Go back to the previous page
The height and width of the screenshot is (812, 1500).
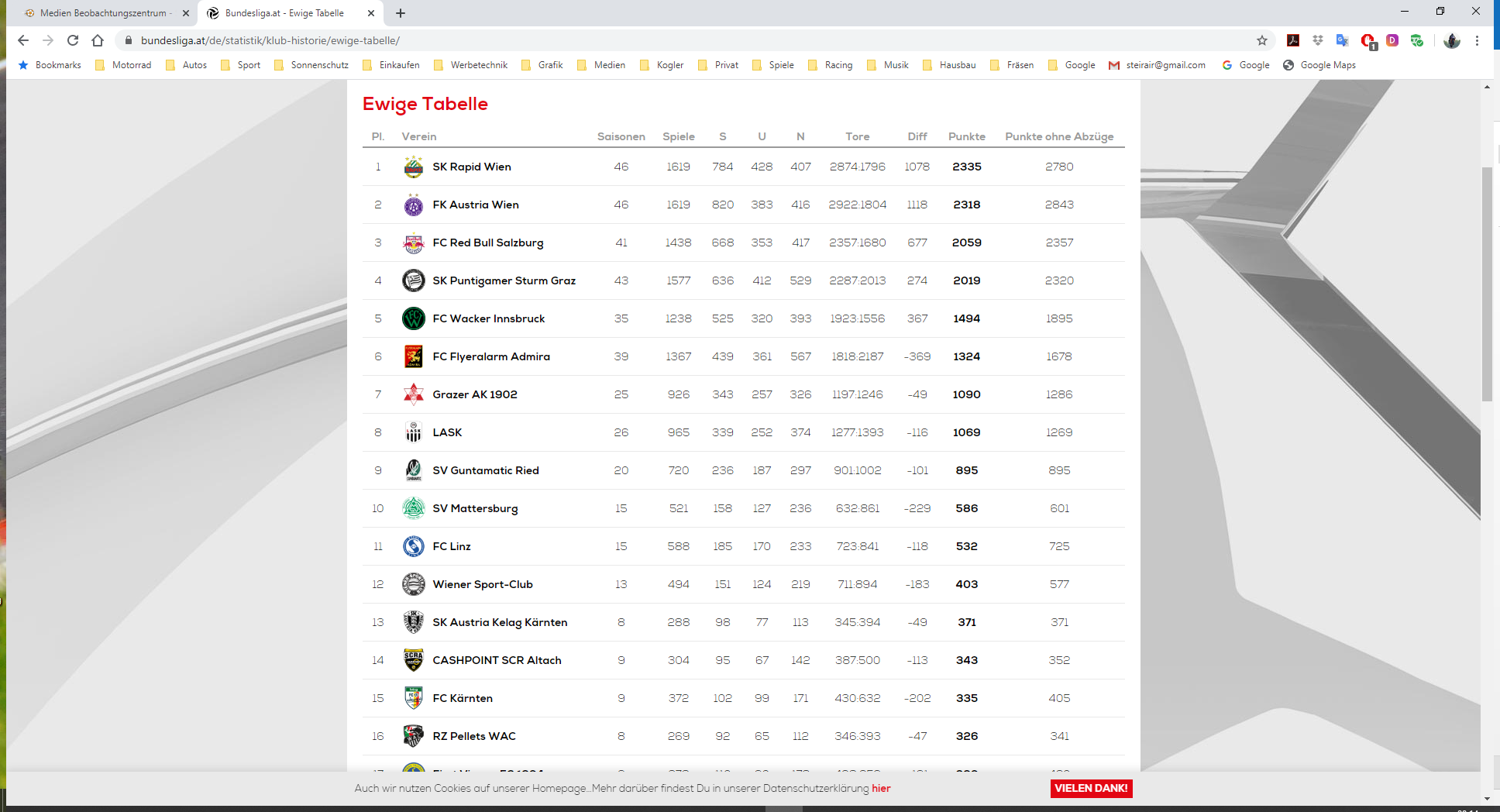coord(23,40)
